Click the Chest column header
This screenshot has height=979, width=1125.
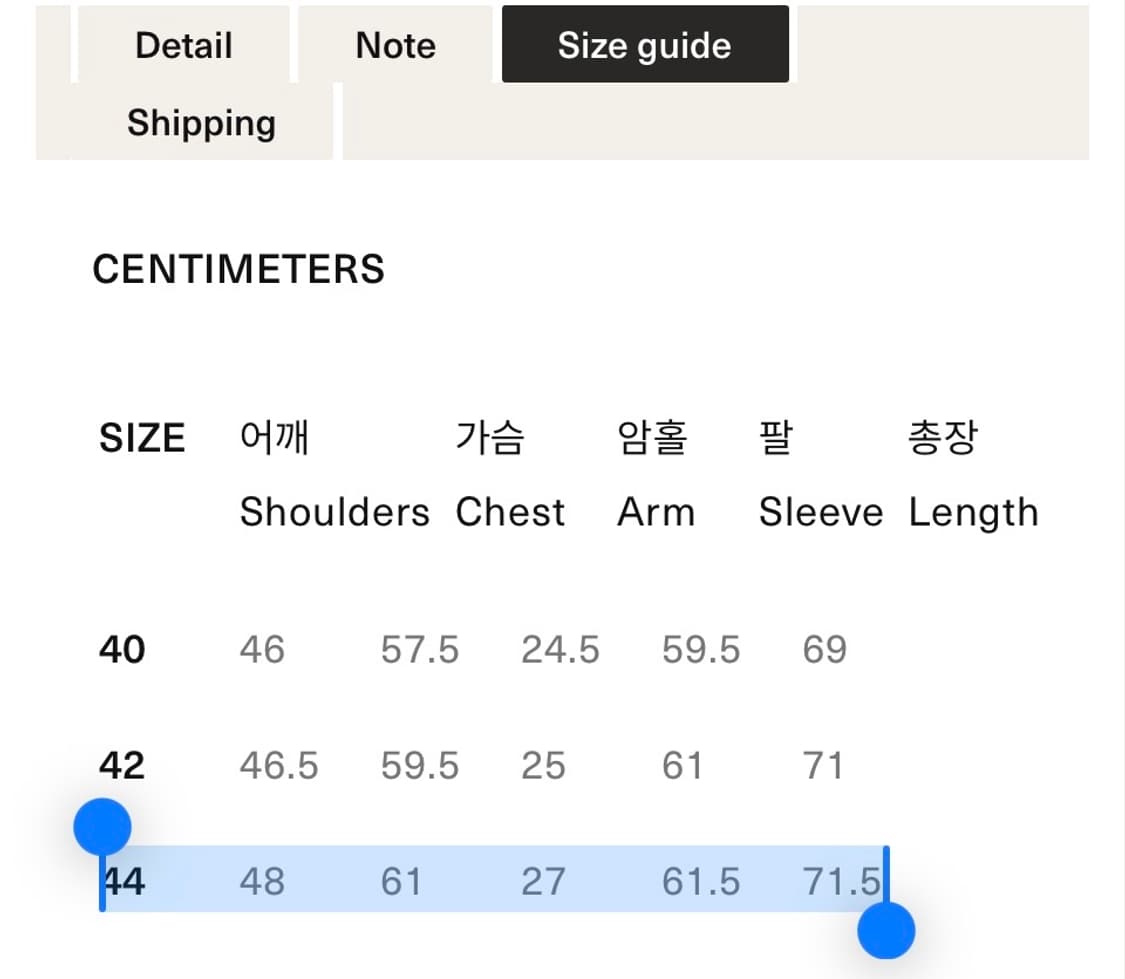coord(510,512)
